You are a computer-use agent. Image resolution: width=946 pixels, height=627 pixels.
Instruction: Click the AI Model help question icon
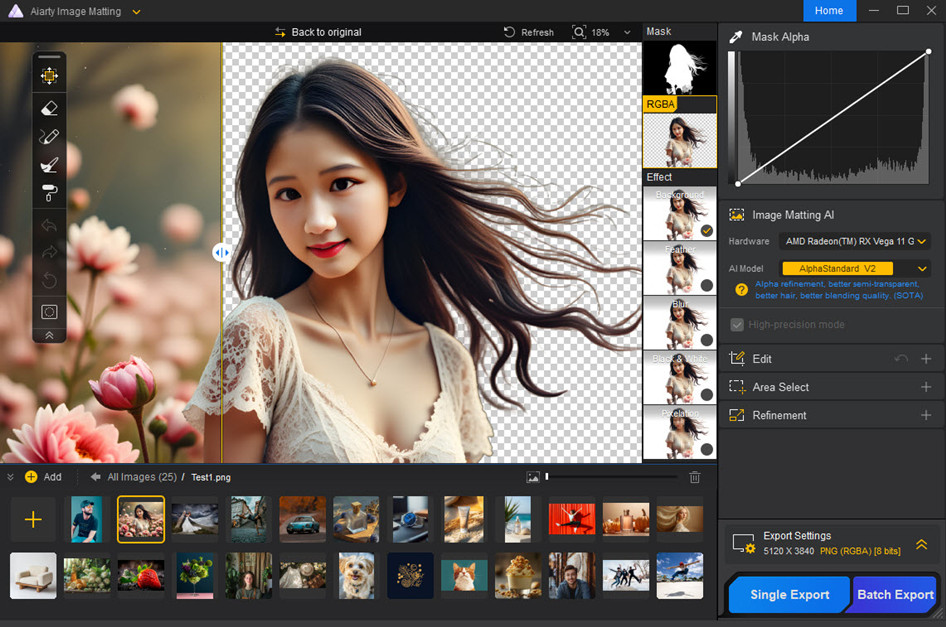(741, 290)
